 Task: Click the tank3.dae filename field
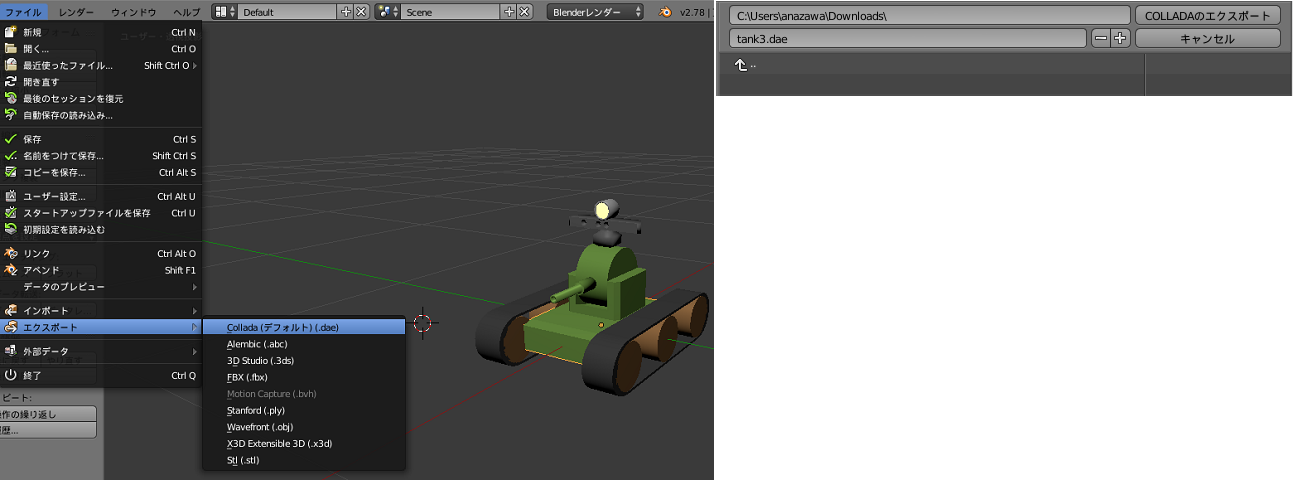(907, 39)
